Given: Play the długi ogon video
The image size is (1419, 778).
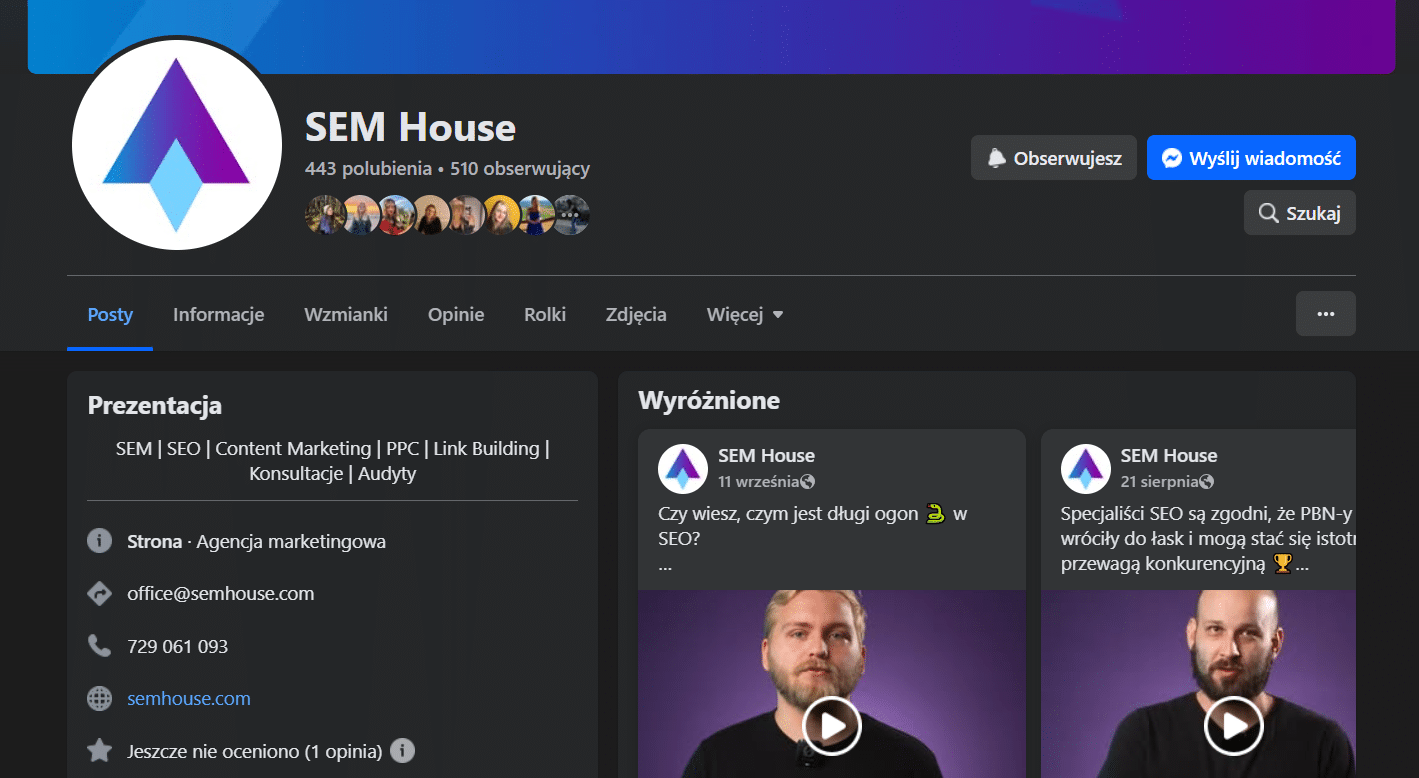Looking at the screenshot, I should pyautogui.click(x=832, y=725).
